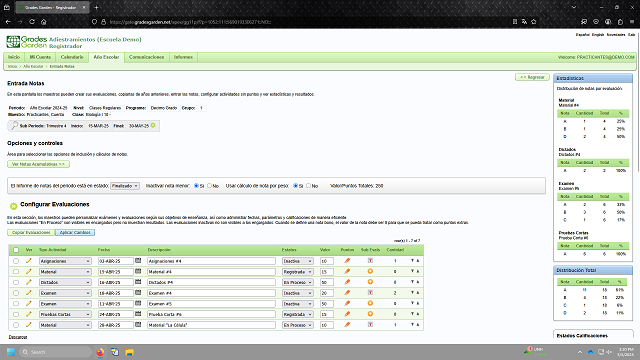Click the Año Escolar breadcrumb link
Screen dimensions: 640x360
click(x=33, y=66)
